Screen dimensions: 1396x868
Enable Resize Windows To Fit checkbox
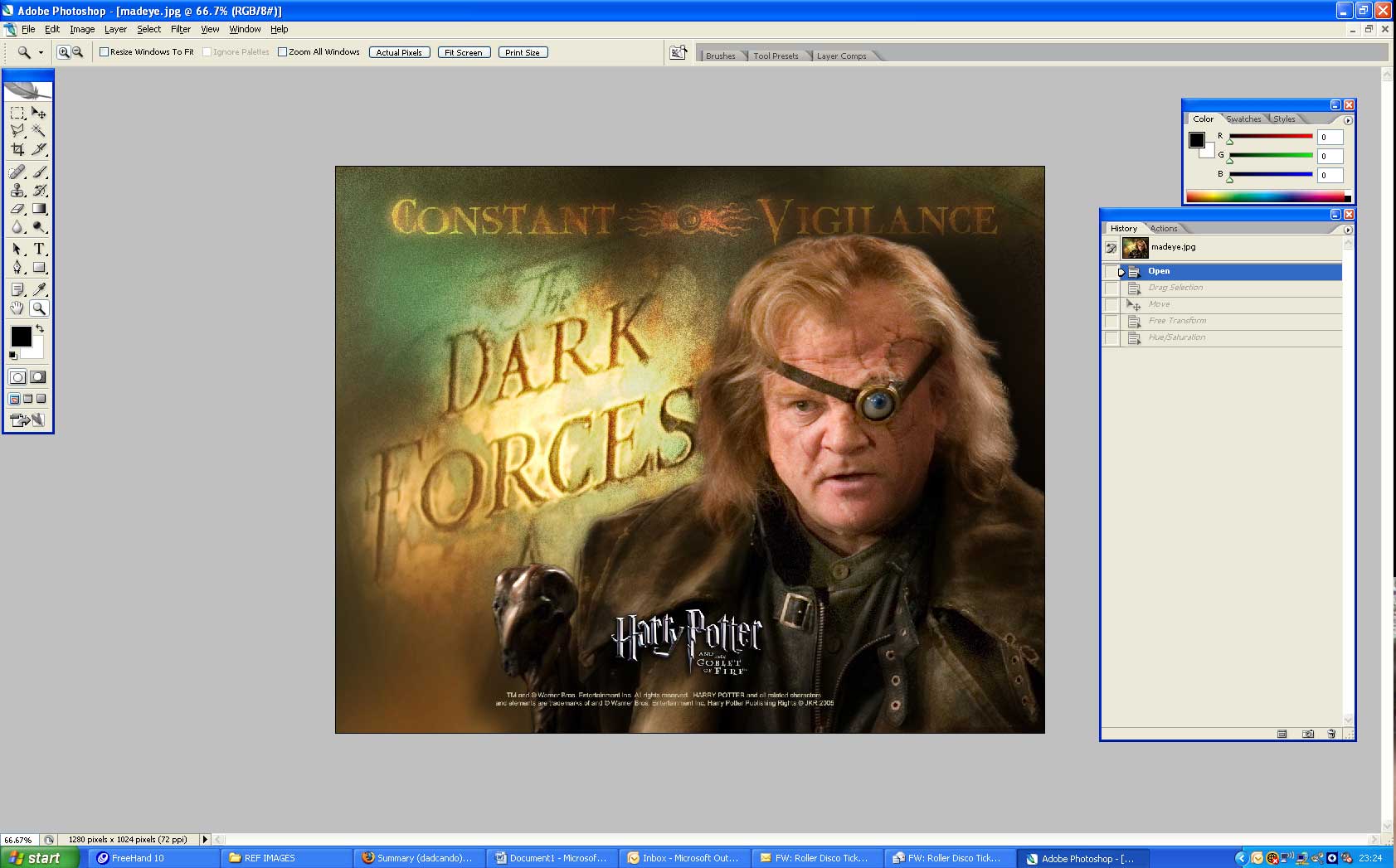pyautogui.click(x=105, y=52)
